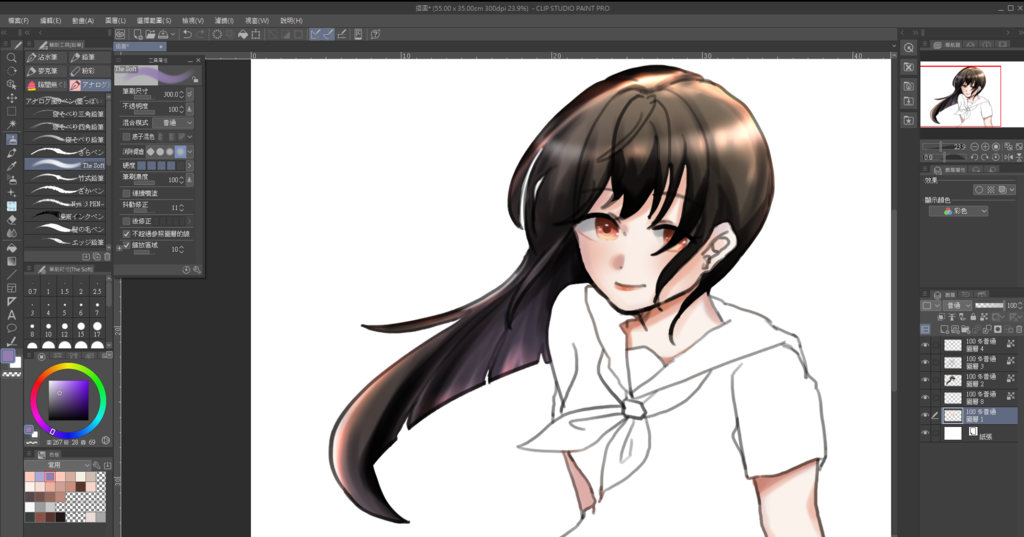
Task: Click the New canvas icon in command bar
Action: 138,34
